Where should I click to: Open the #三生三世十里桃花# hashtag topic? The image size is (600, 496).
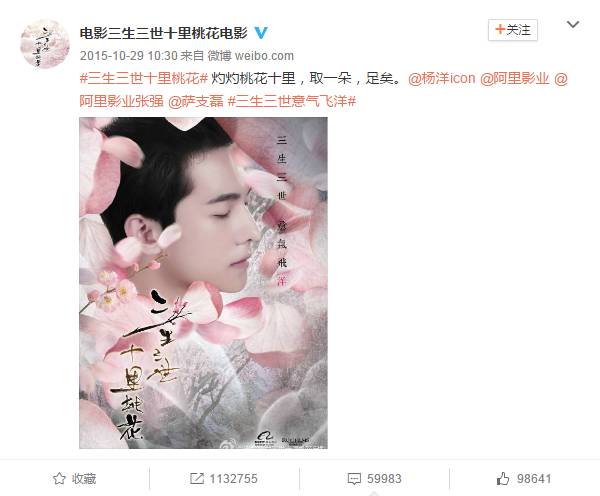click(143, 79)
